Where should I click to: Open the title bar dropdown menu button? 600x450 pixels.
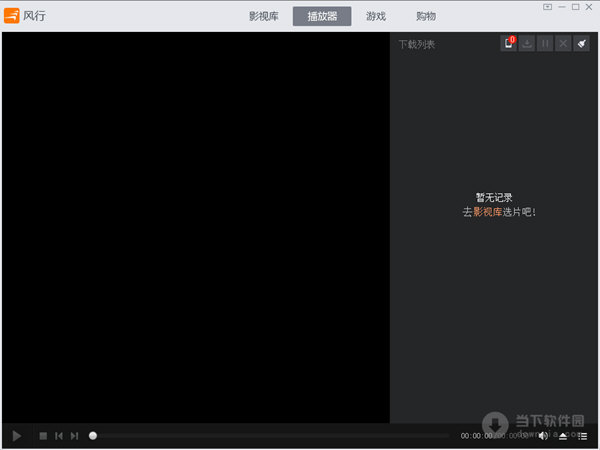tap(548, 7)
